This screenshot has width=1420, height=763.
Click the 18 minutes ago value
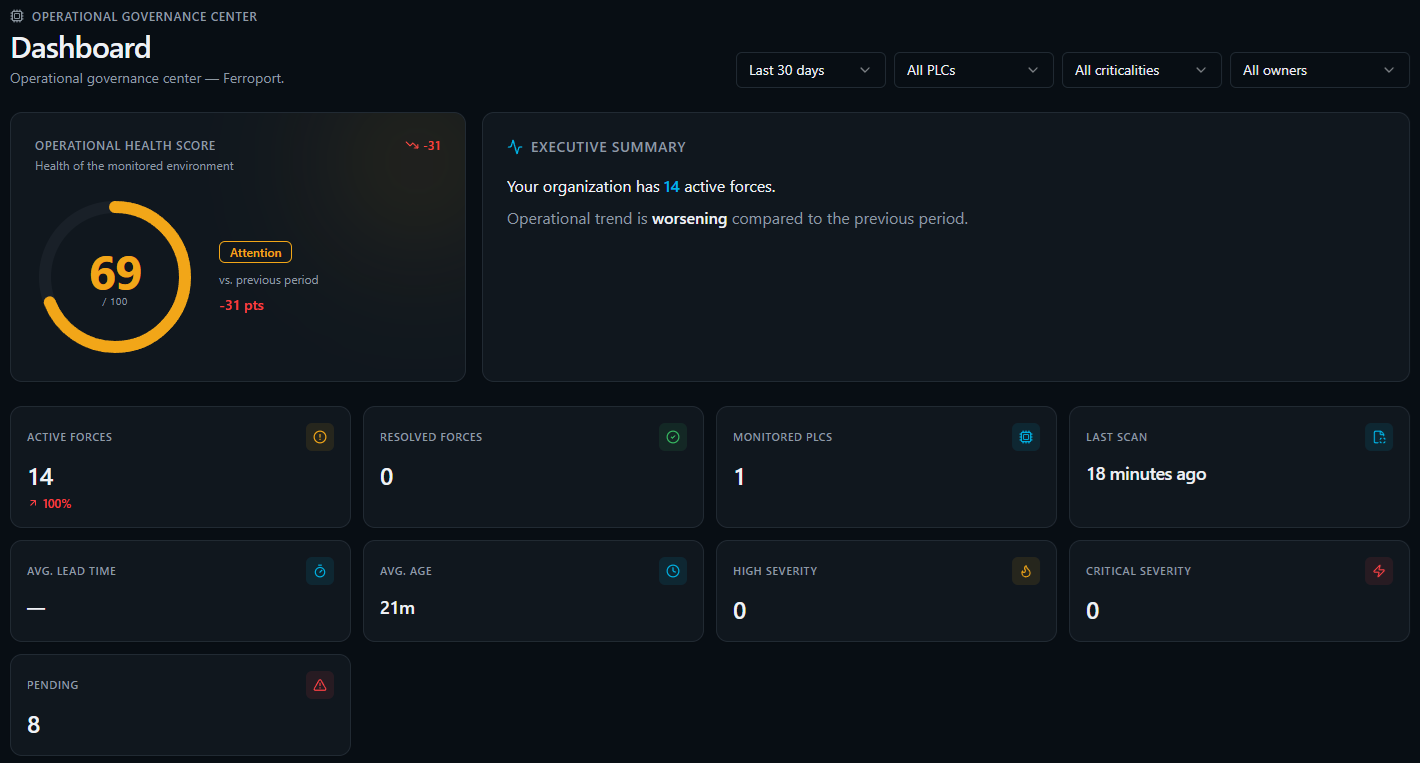coord(1146,474)
